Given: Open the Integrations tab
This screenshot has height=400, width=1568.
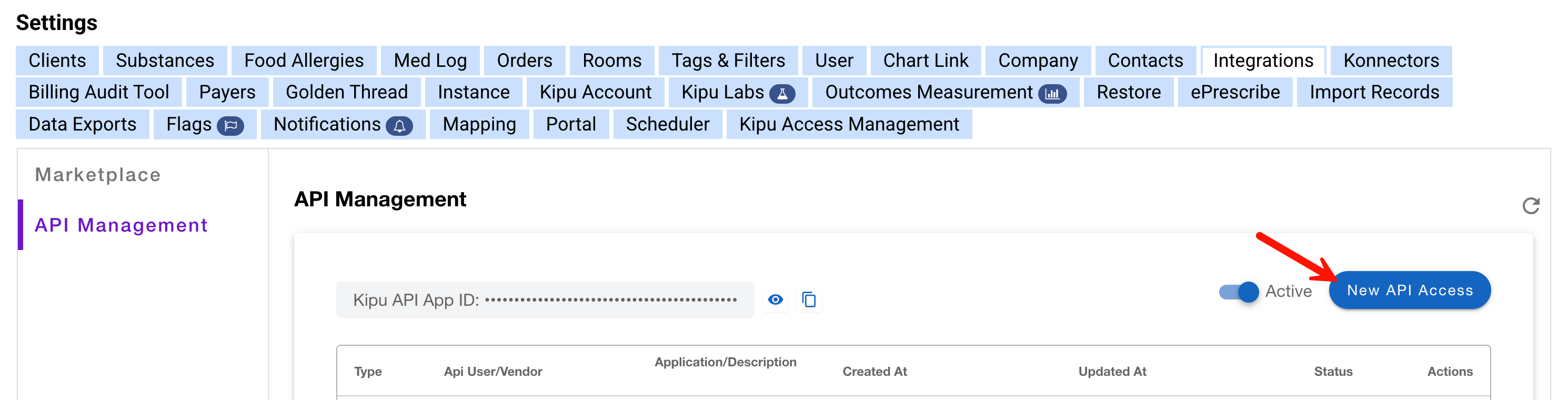Looking at the screenshot, I should (1262, 61).
